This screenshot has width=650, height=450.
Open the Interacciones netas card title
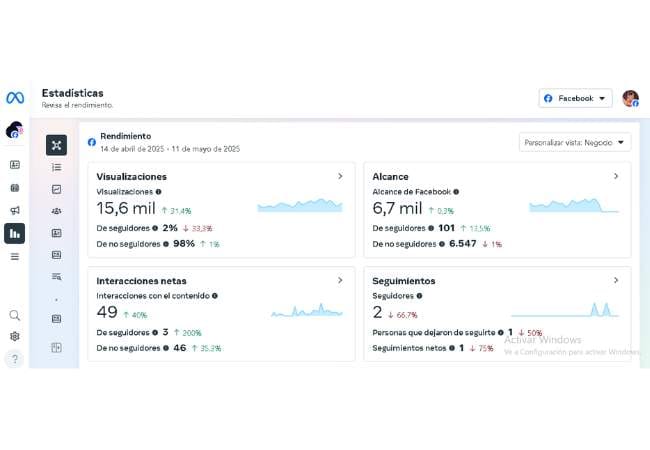coord(141,281)
